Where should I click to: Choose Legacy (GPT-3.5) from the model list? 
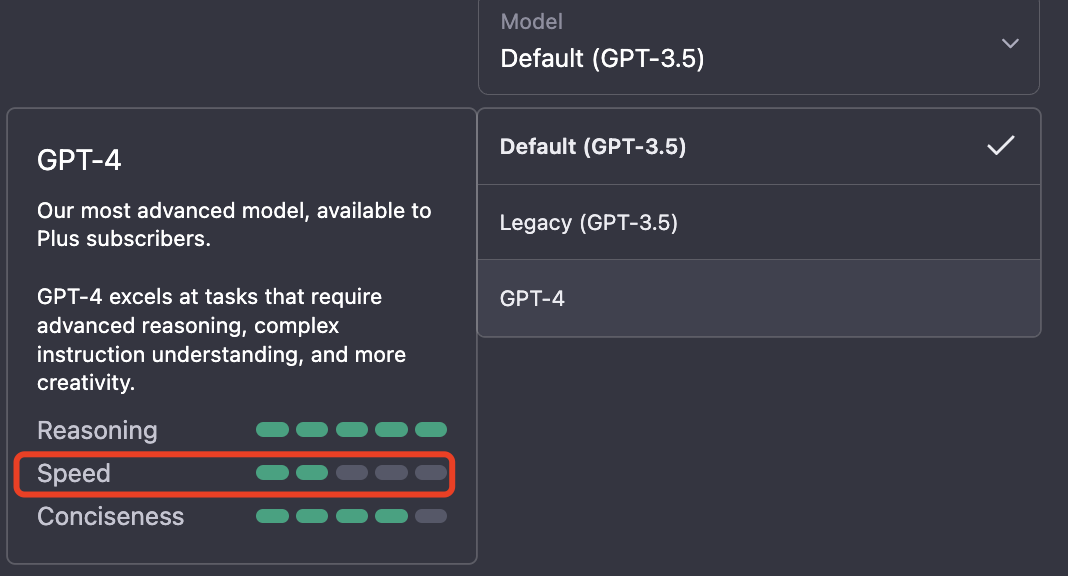(589, 222)
